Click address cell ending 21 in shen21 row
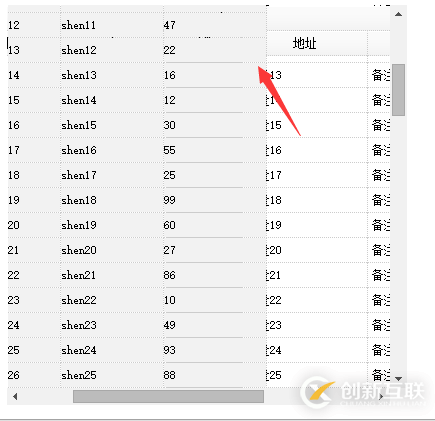Viewport: 435px width, 421px height. 317,275
